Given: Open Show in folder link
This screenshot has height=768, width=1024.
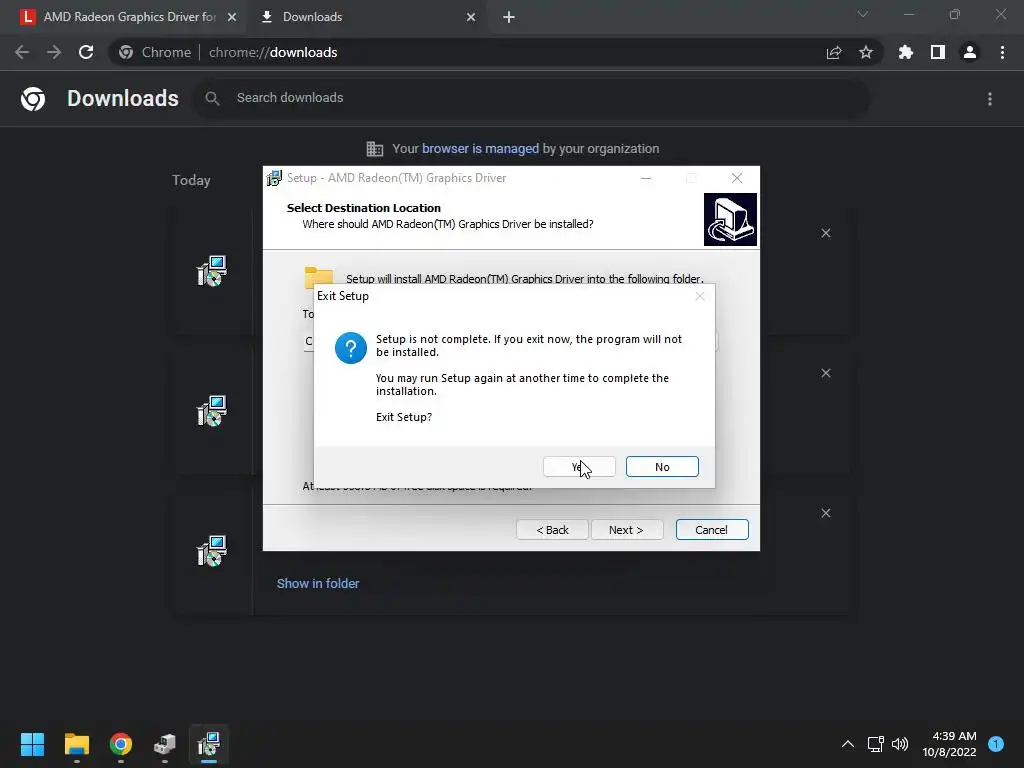Looking at the screenshot, I should tap(318, 584).
